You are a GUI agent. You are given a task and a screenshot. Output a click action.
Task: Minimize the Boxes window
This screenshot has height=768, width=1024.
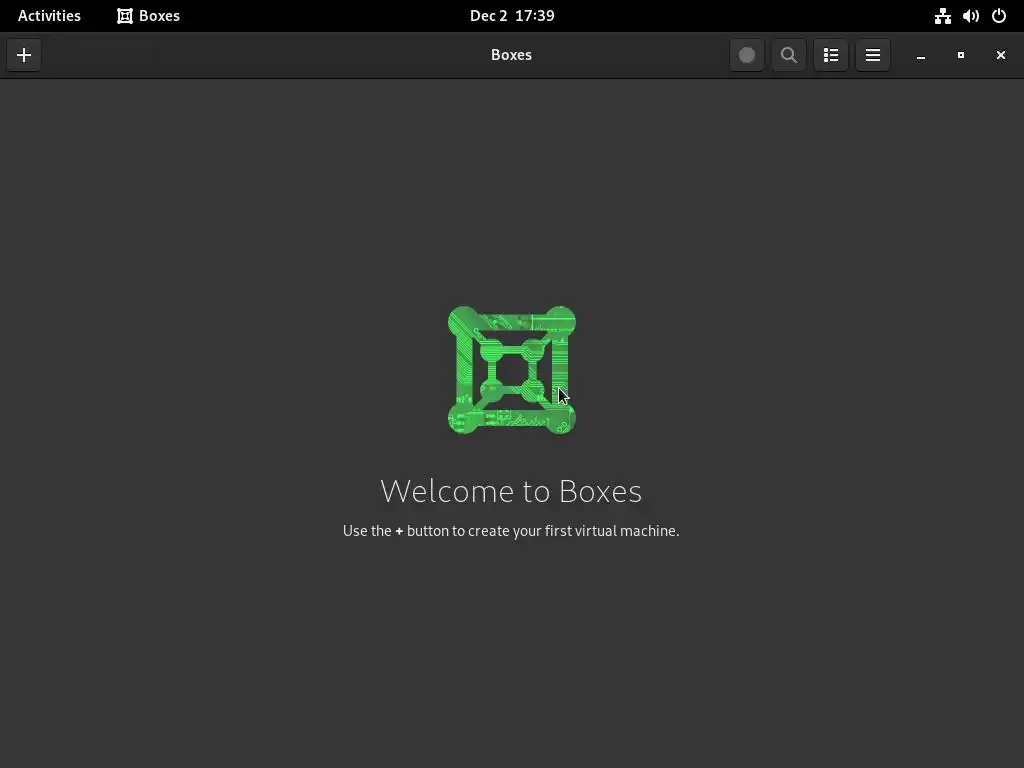(921, 55)
